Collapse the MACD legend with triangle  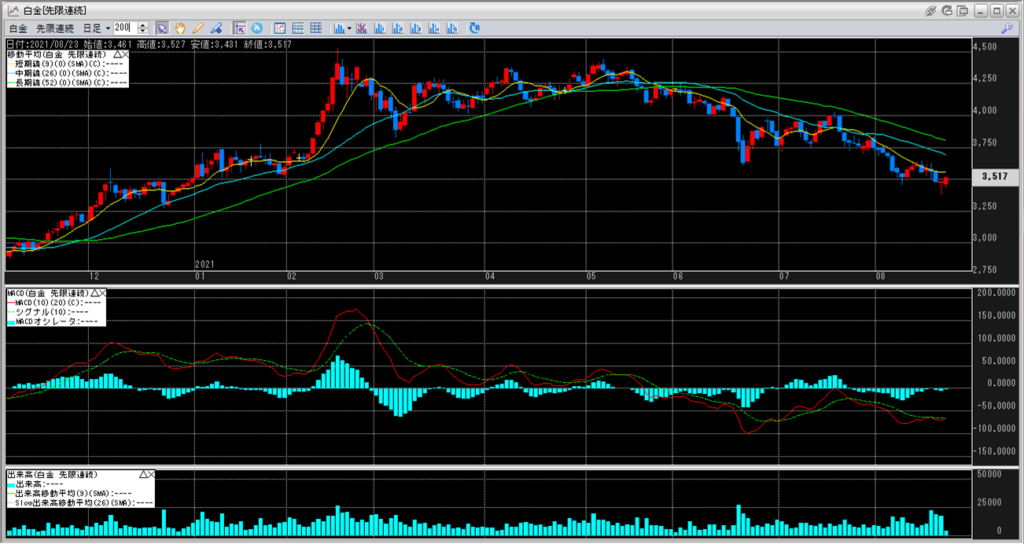click(95, 293)
